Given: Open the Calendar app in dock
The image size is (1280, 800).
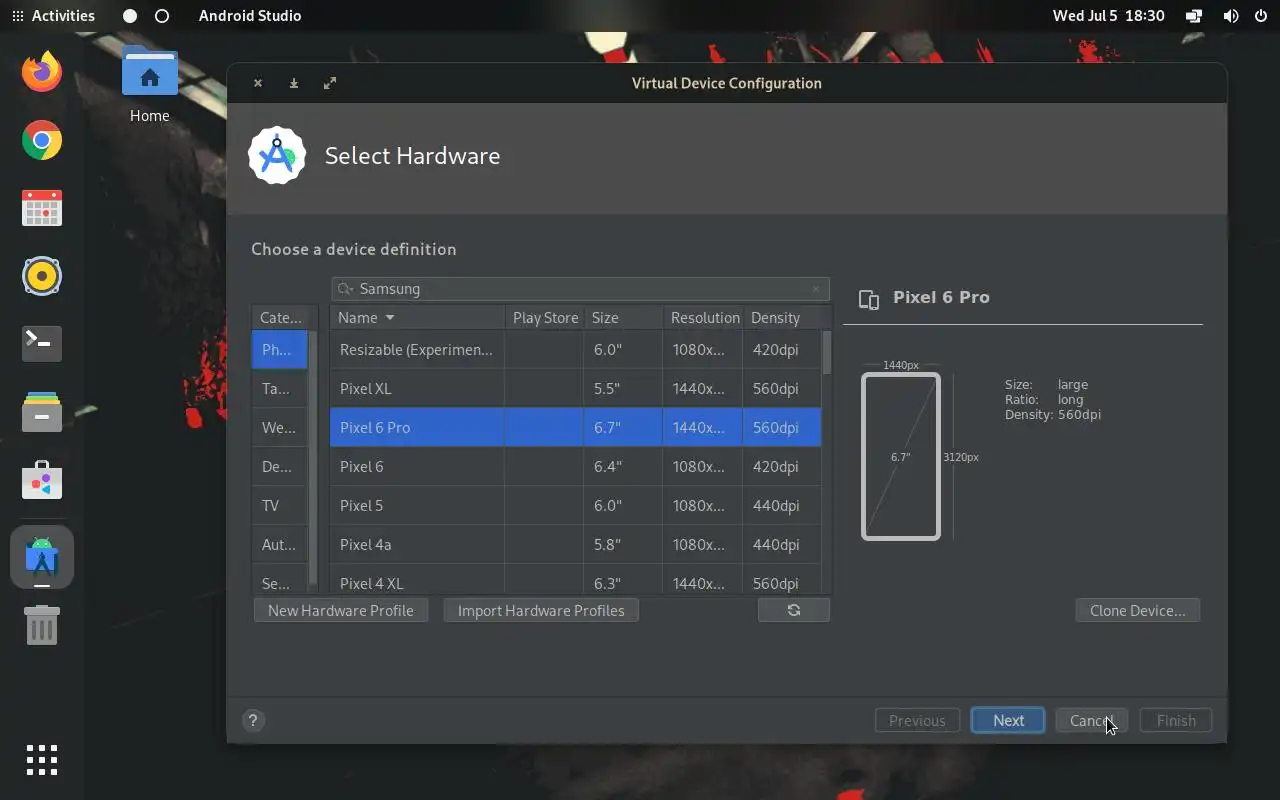Looking at the screenshot, I should point(42,208).
